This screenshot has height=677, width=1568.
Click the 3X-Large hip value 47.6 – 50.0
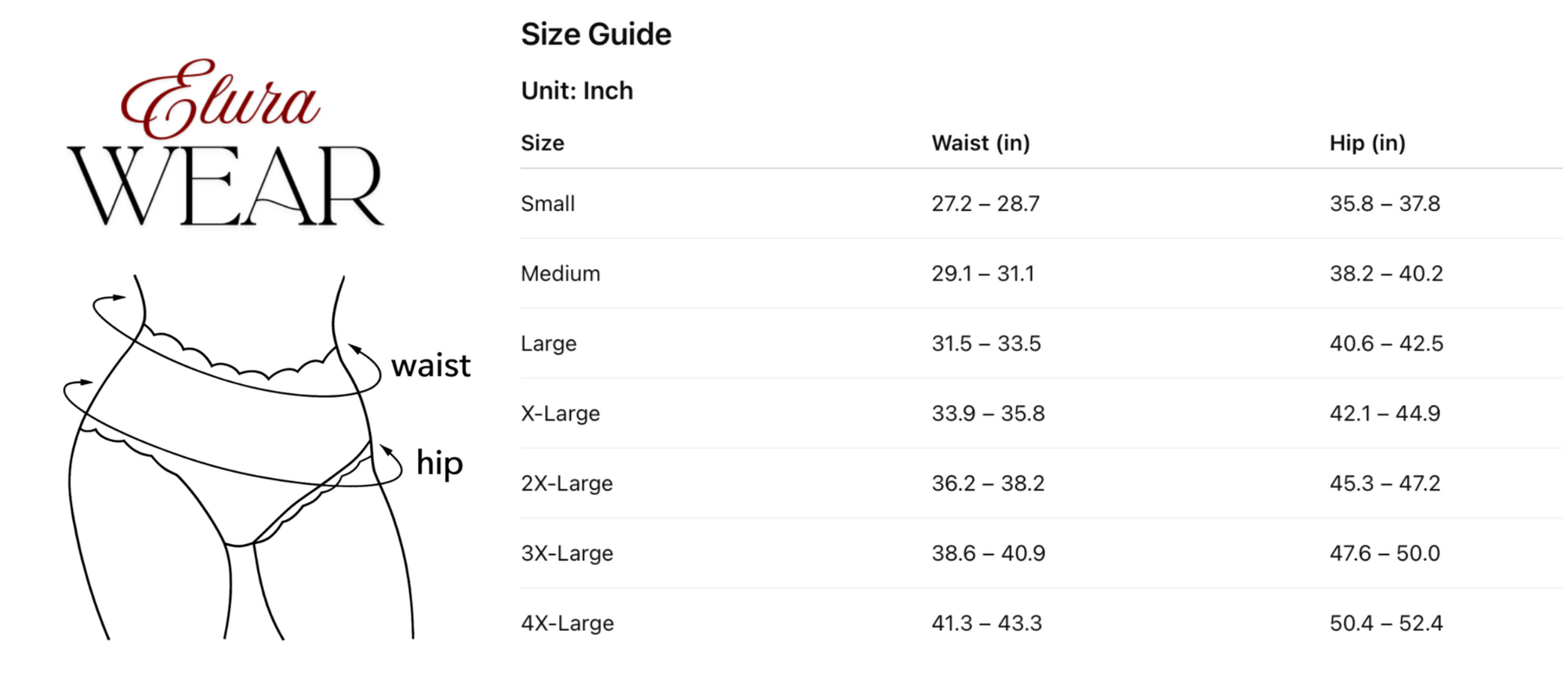coord(1385,553)
